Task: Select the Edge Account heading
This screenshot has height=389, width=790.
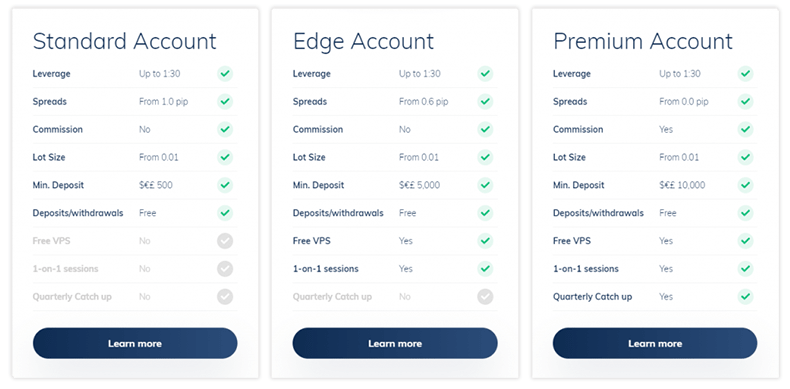Action: (363, 41)
